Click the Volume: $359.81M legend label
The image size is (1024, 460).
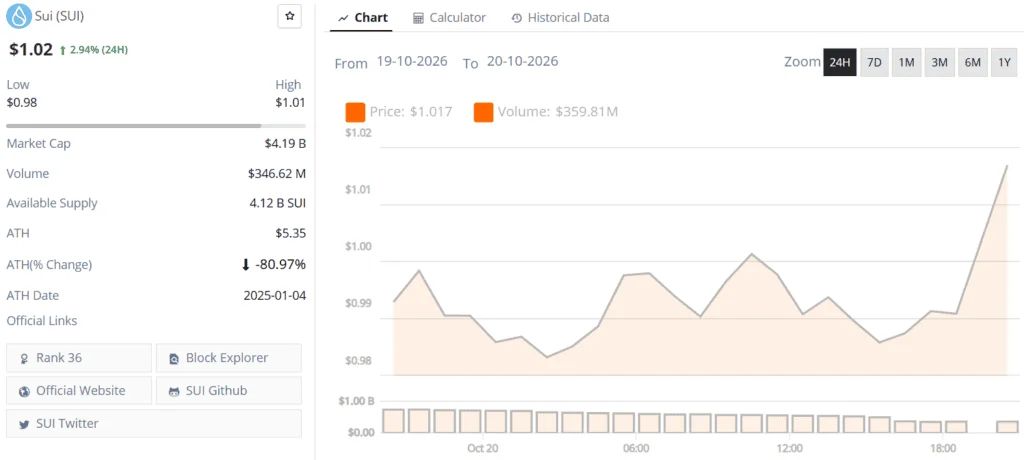tap(558, 112)
